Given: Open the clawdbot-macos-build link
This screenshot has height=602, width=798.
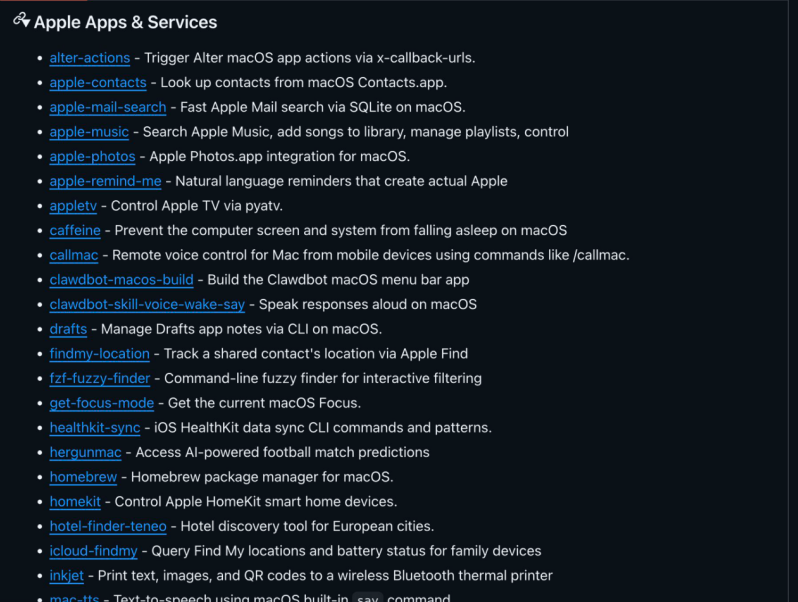Looking at the screenshot, I should (x=121, y=280).
